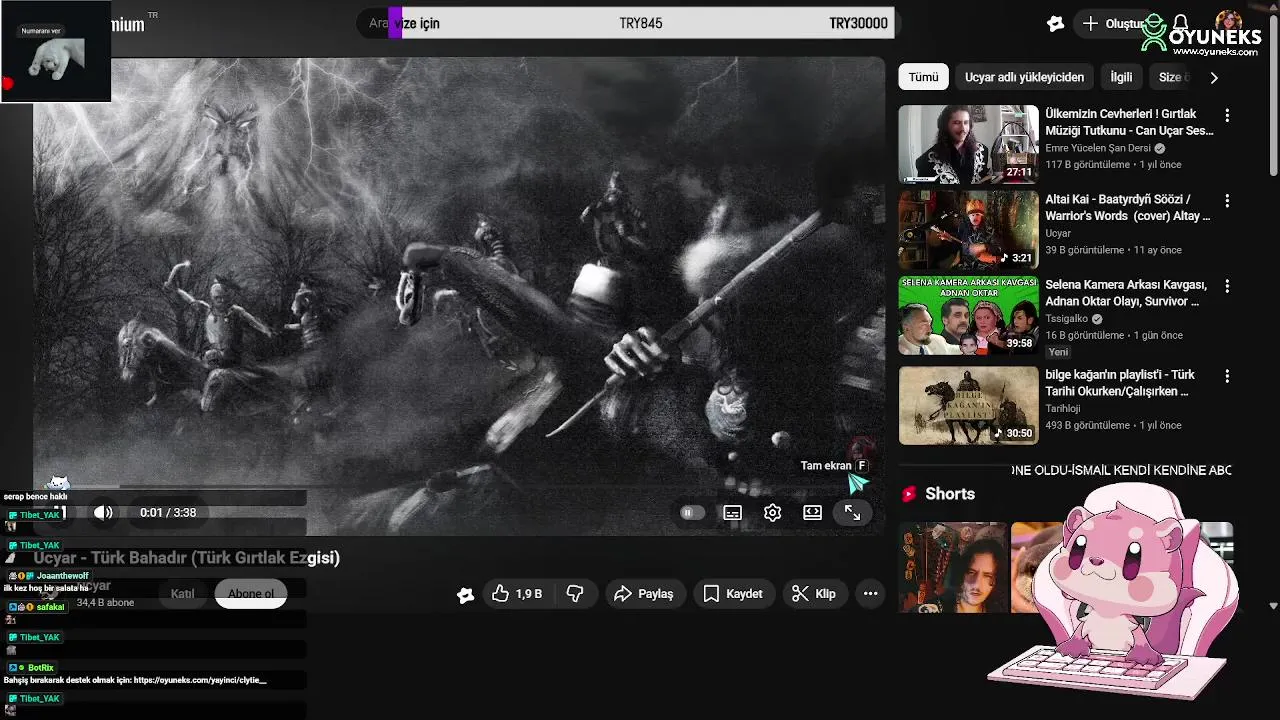This screenshot has width=1280, height=720.
Task: Open the Selena Kamera Arkası Kavgası title
Action: (1126, 293)
